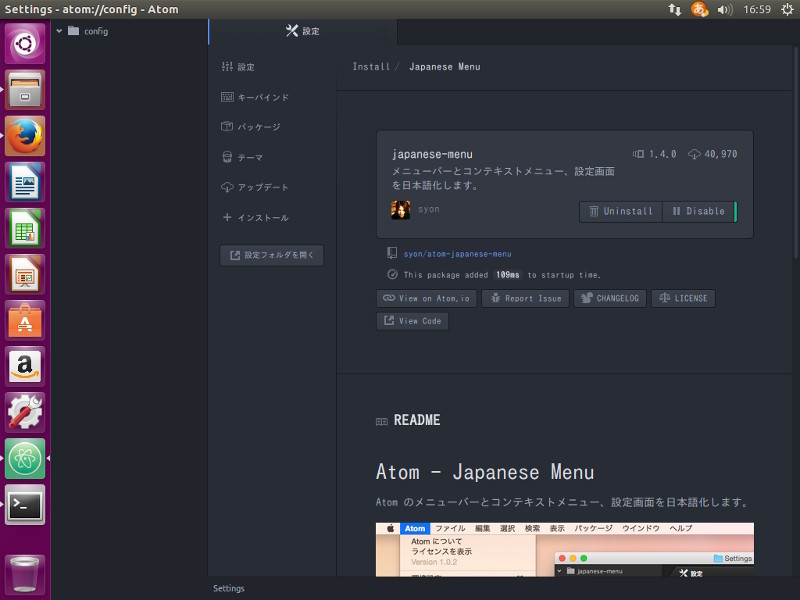This screenshot has width=800, height=600.
Task: Open the session power gear menu
Action: [787, 9]
